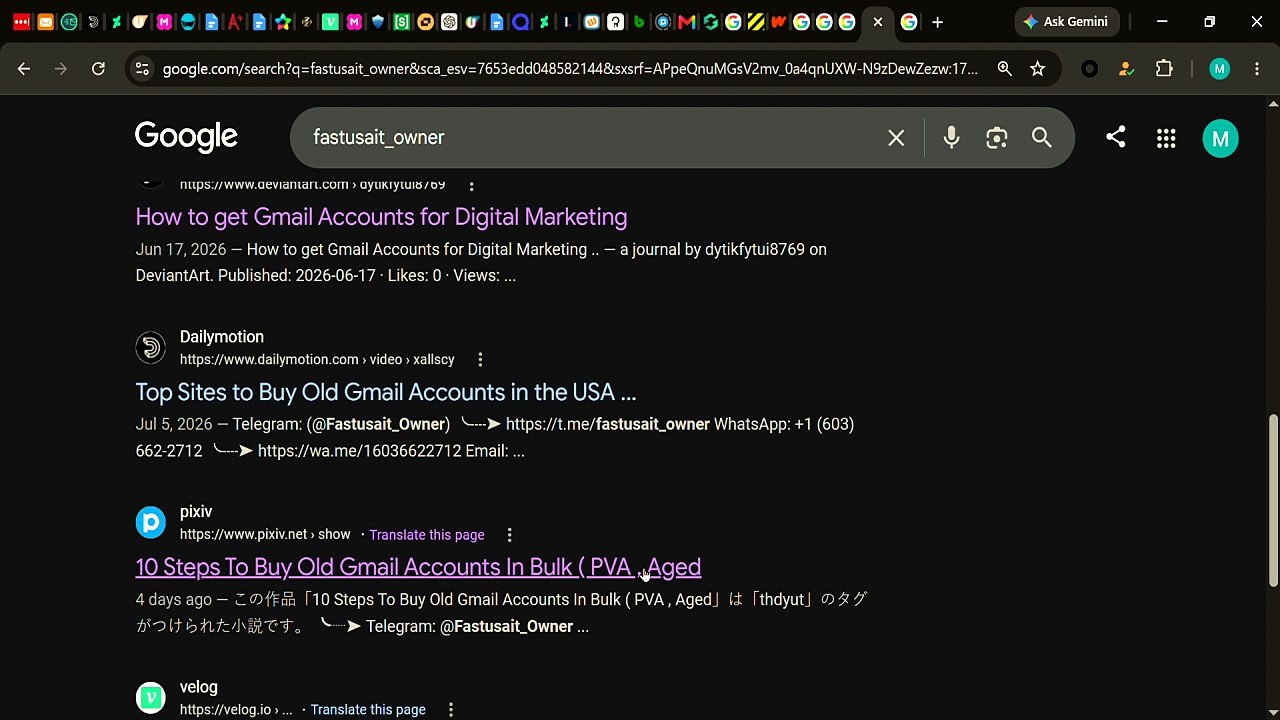Click the dailymotion.com video URL text
Screen dimensions: 1280x720
coord(317,360)
